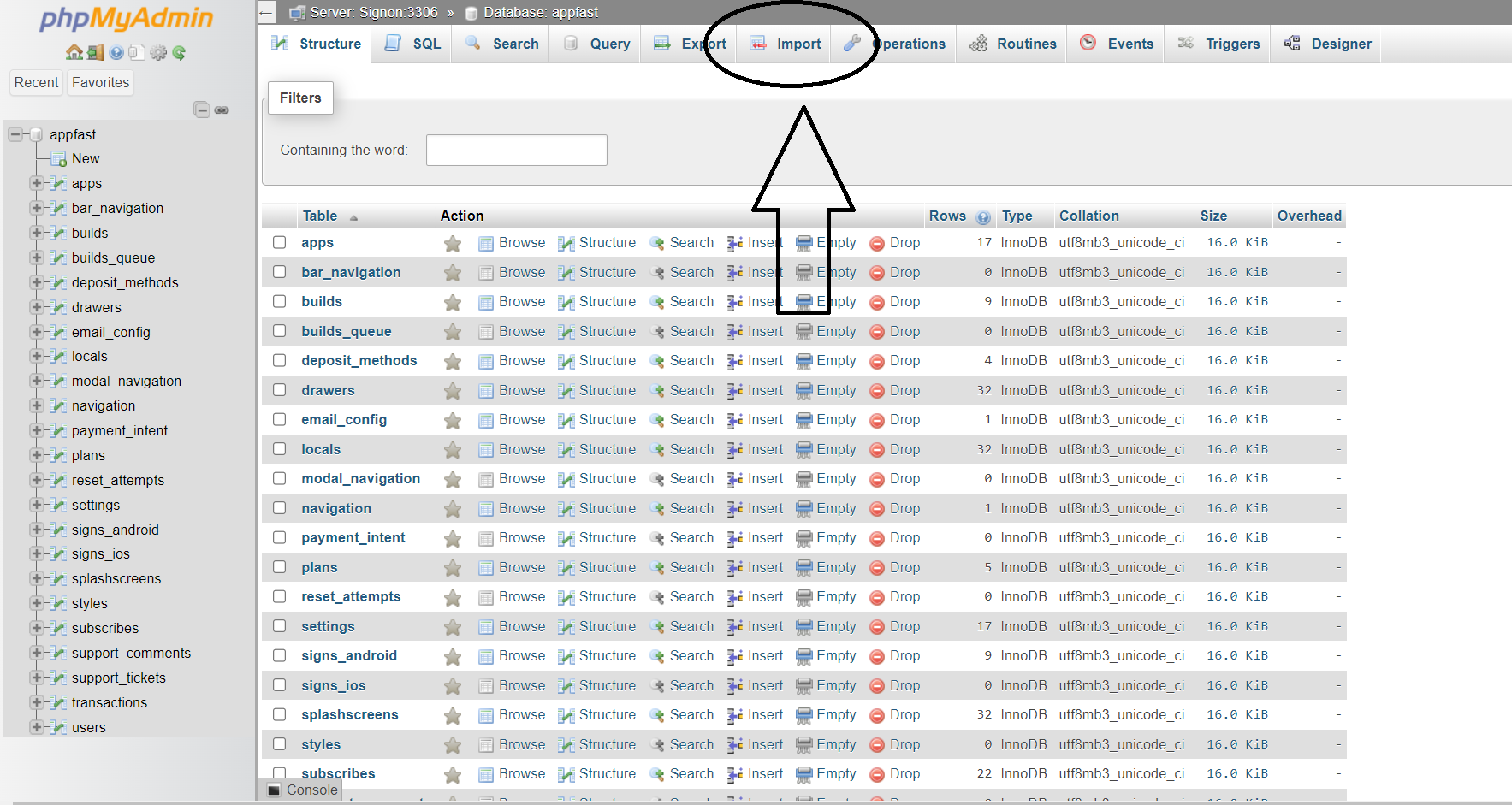1512x805 pixels.
Task: Open the Favorites tables button
Action: 100,83
